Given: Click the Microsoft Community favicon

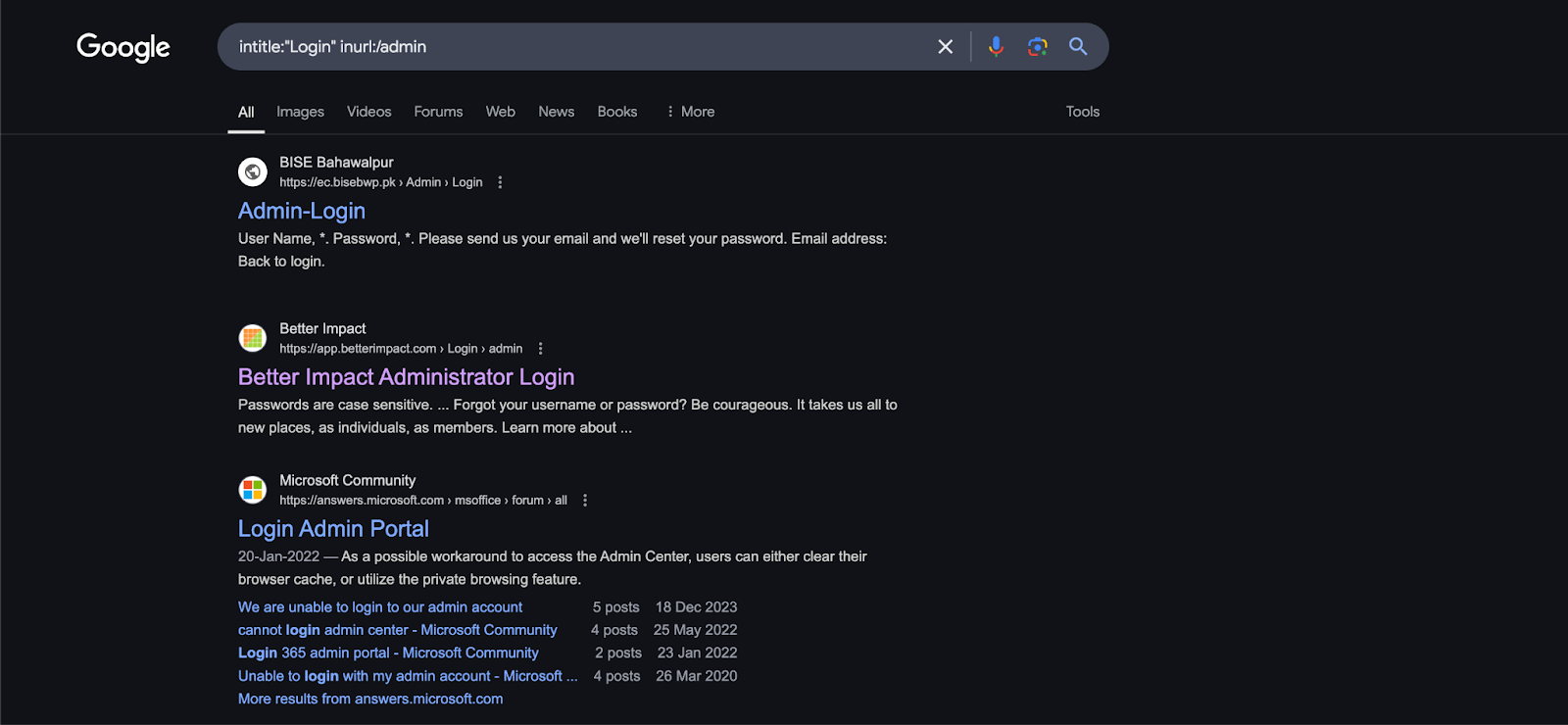Looking at the screenshot, I should pyautogui.click(x=253, y=489).
